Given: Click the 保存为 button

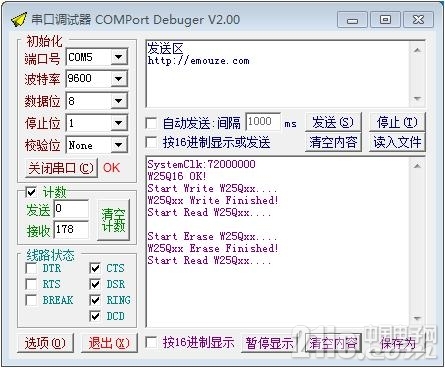Looking at the screenshot, I should (397, 343).
